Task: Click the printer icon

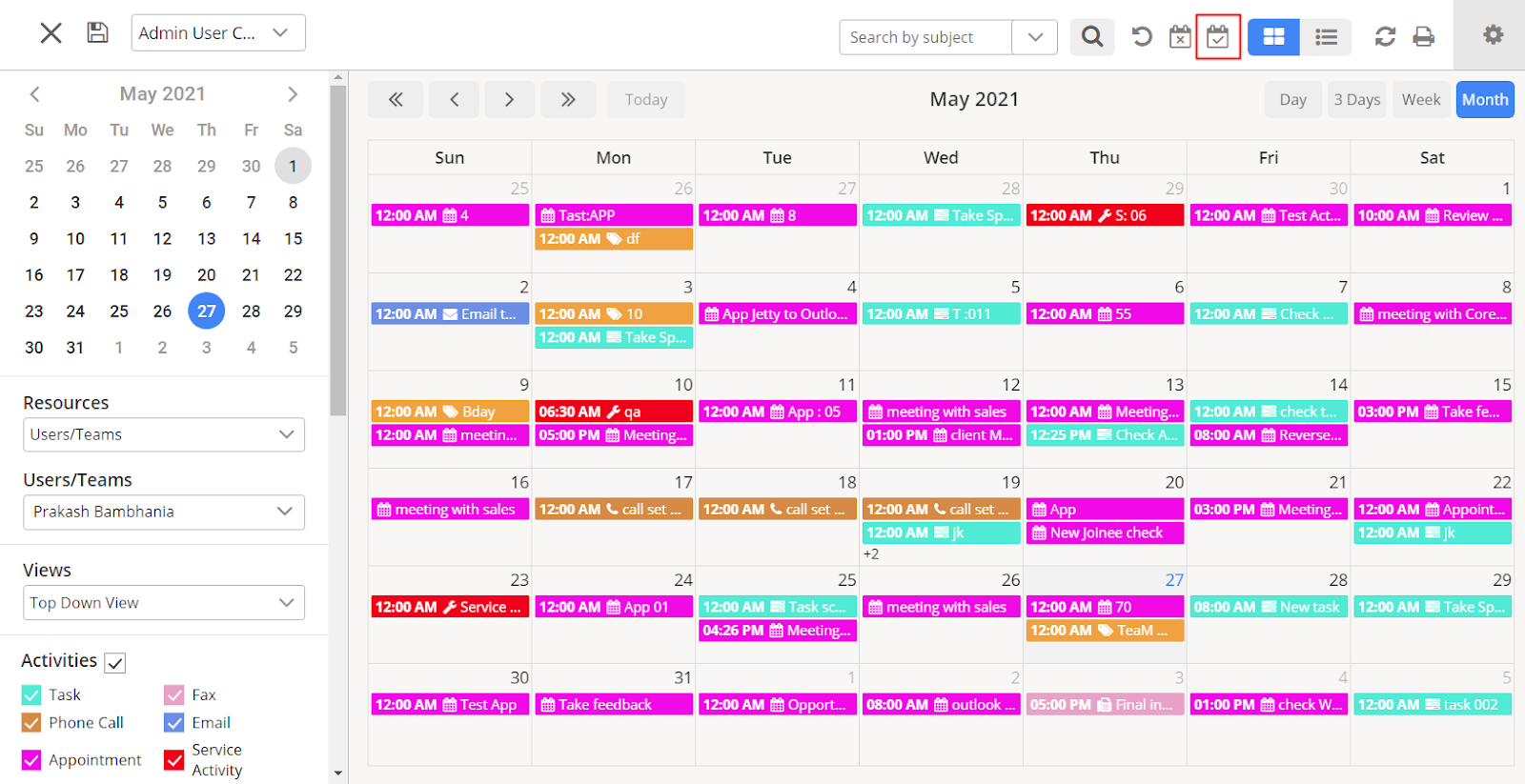Action: [1424, 37]
